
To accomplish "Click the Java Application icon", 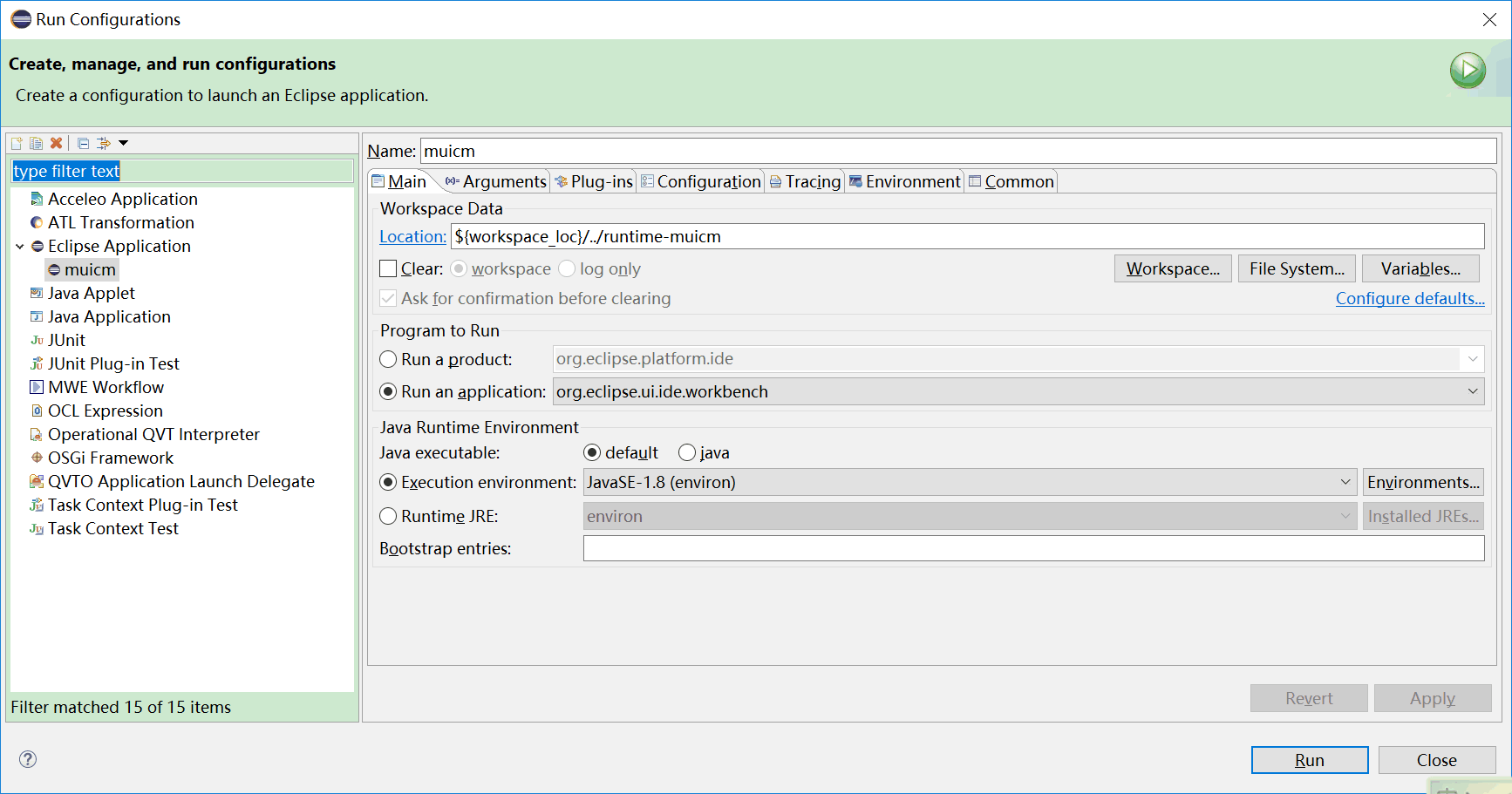I will point(37,317).
